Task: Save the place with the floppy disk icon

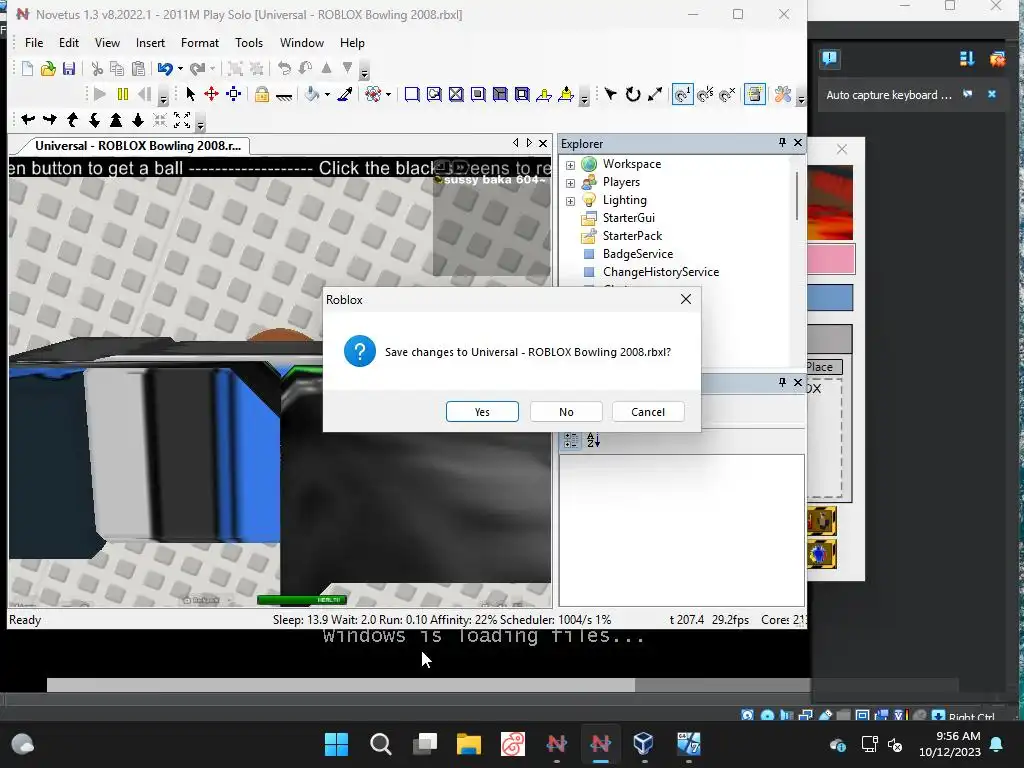Action: click(69, 69)
